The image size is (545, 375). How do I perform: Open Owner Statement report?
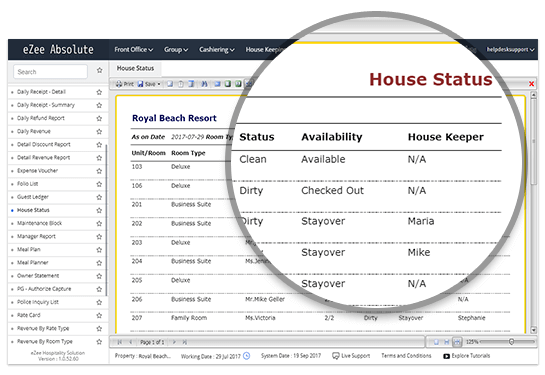[x=38, y=276]
